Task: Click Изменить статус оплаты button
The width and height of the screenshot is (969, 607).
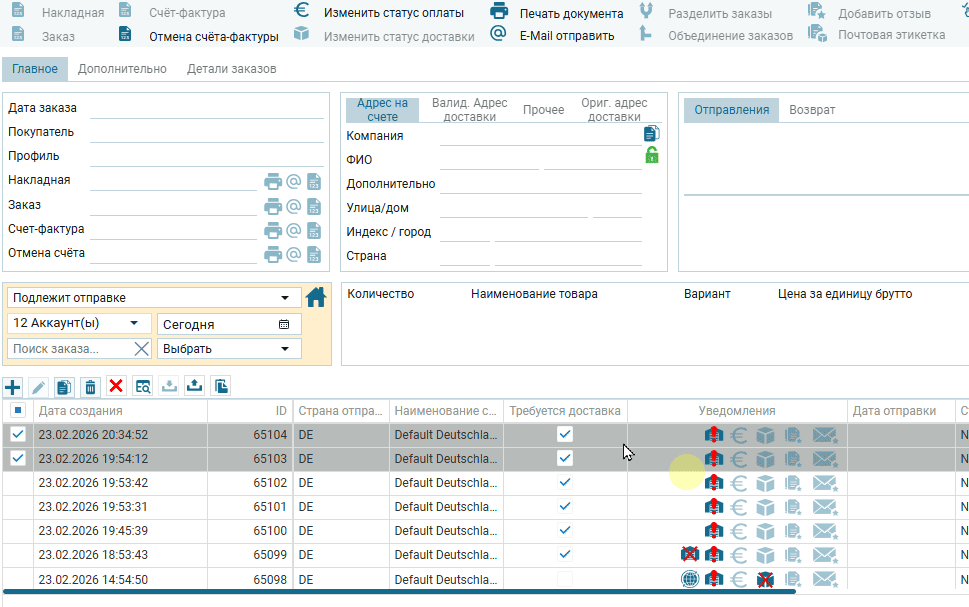Action: [x=393, y=13]
